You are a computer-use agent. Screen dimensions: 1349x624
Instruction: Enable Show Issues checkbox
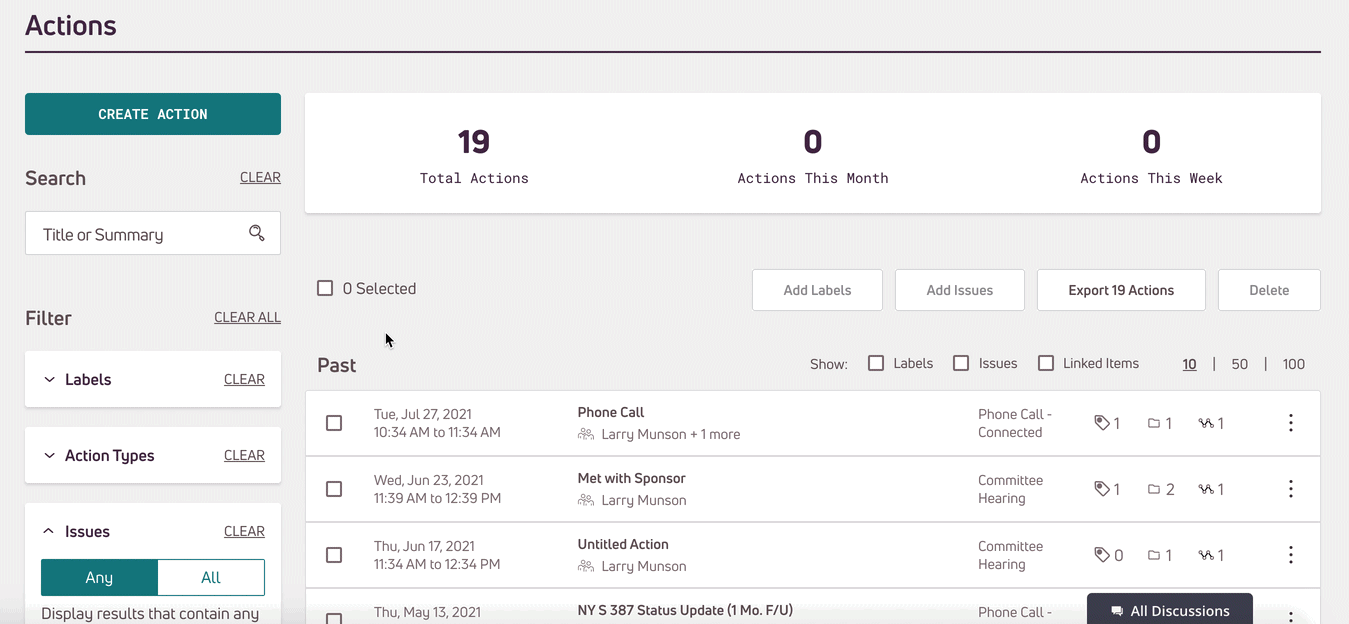click(961, 363)
